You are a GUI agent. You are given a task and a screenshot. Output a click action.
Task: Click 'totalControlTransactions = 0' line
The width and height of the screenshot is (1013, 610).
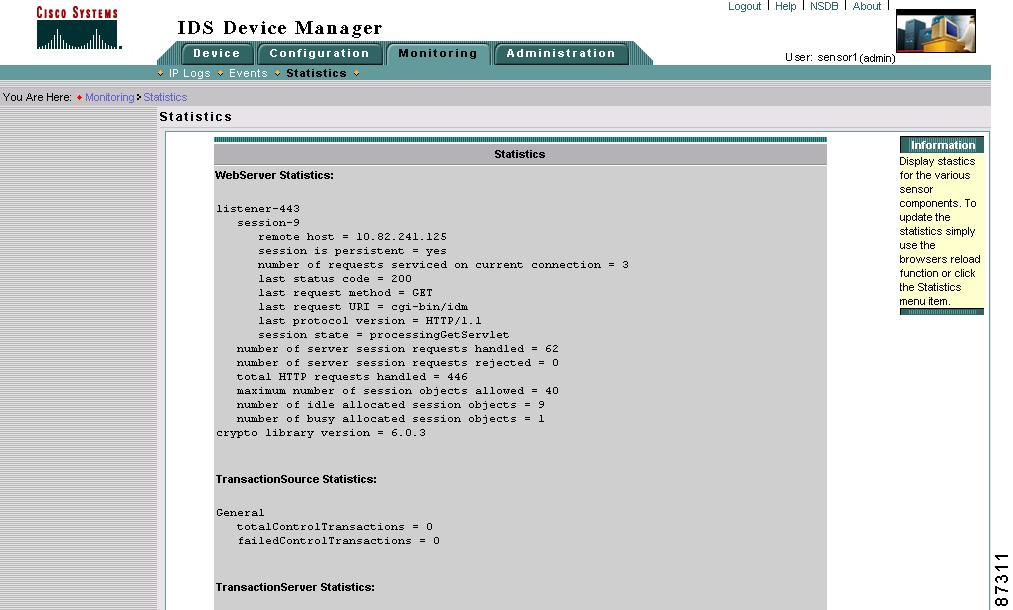(x=335, y=527)
